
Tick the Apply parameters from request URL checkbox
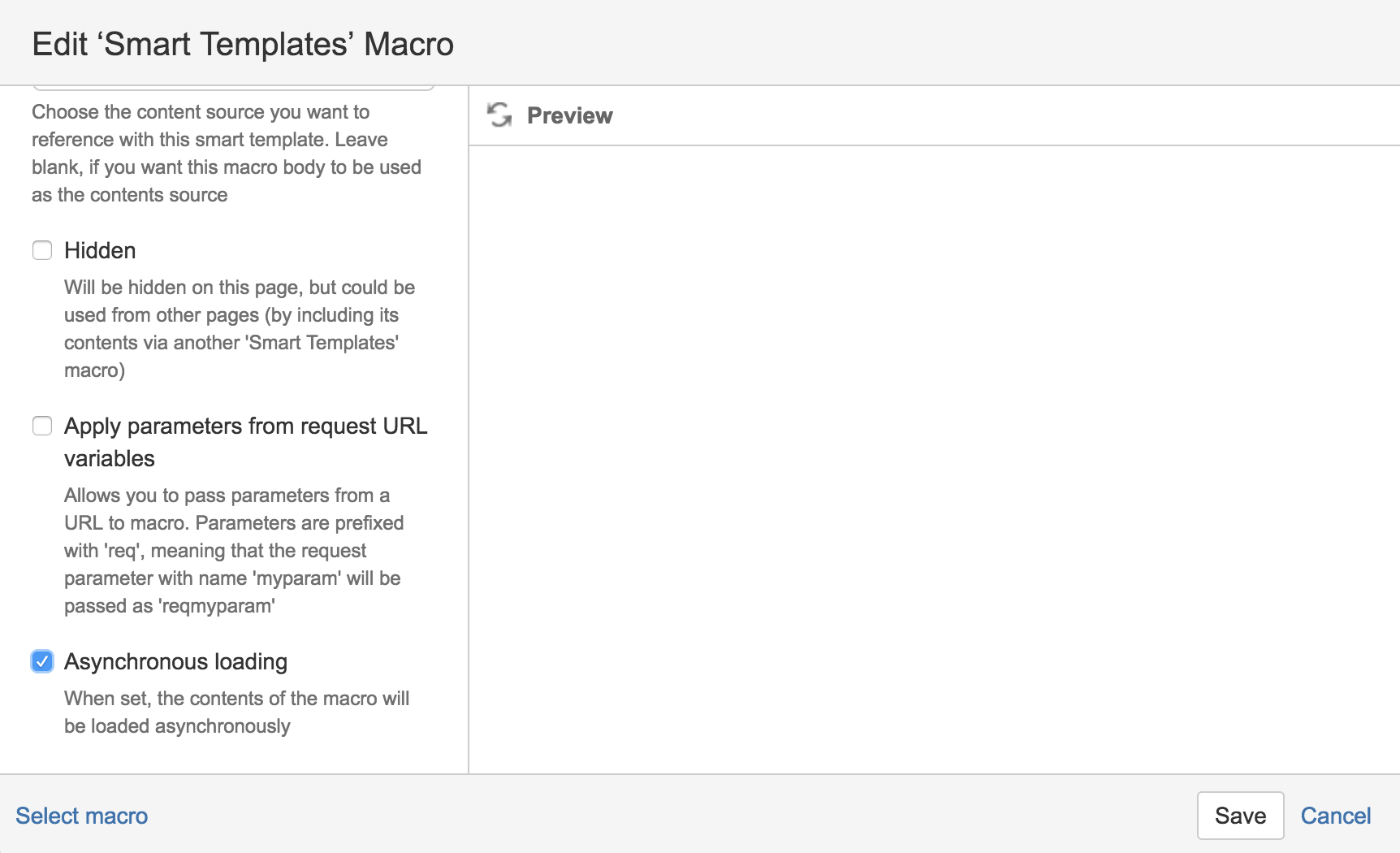pos(42,426)
